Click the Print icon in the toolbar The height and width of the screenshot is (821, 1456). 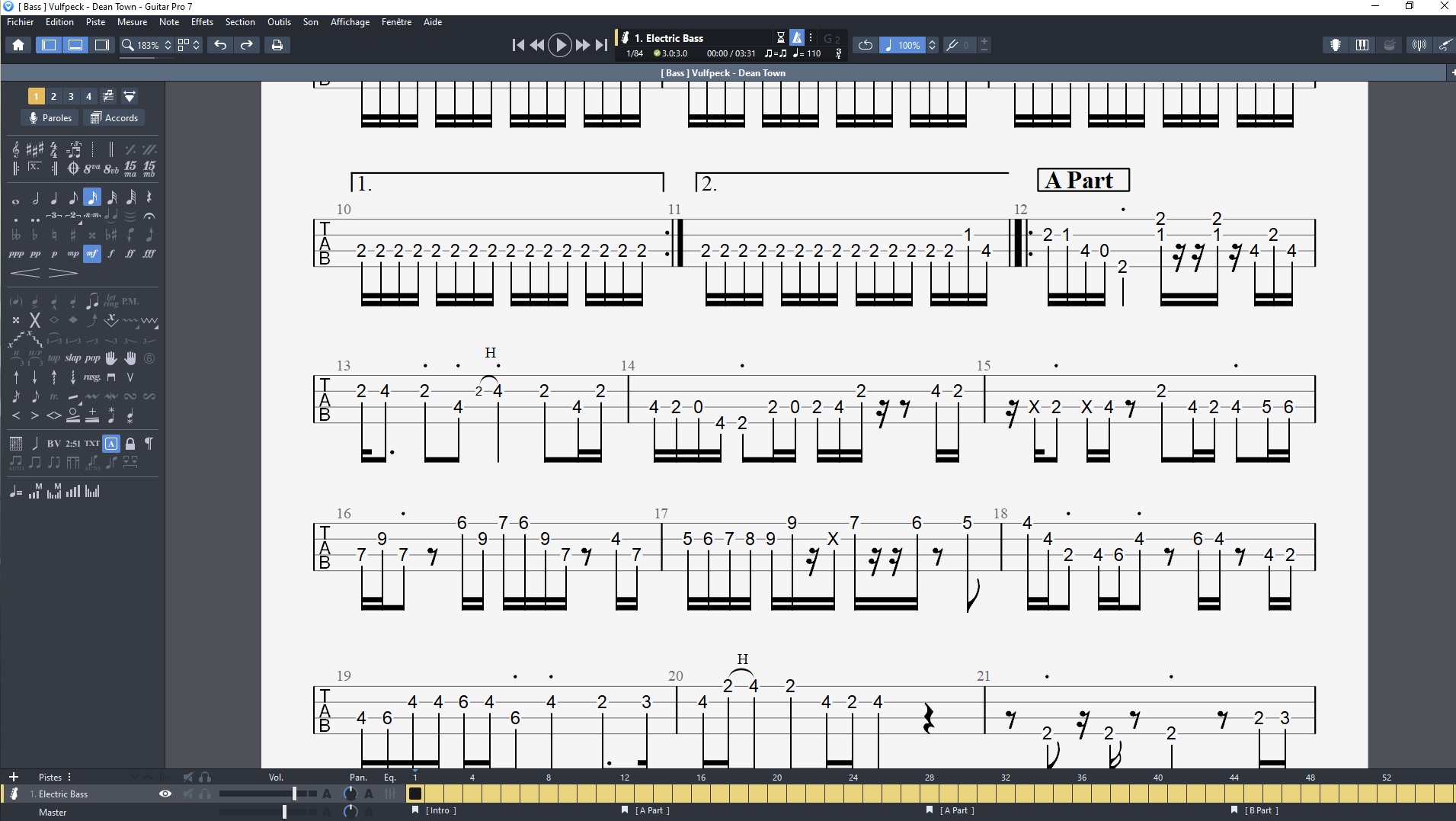pos(277,45)
